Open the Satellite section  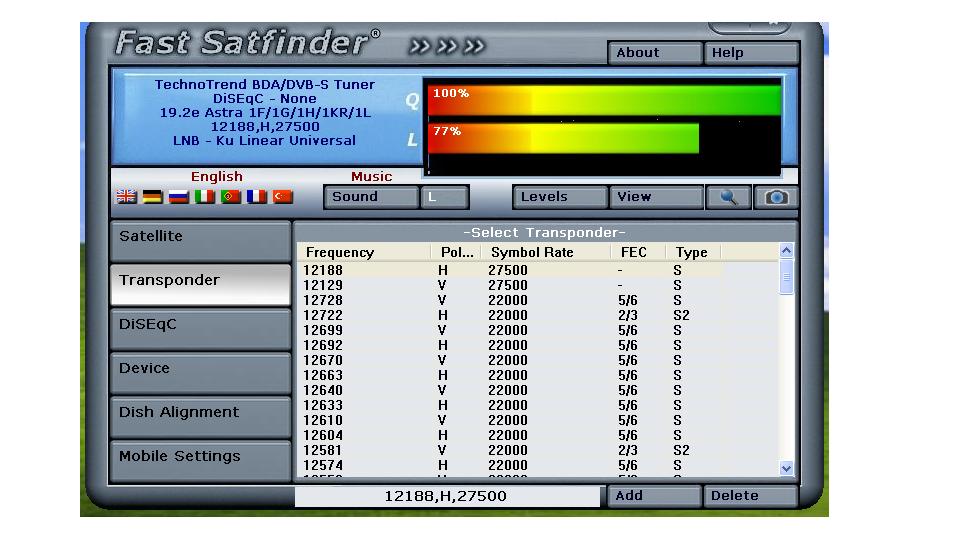coord(200,241)
